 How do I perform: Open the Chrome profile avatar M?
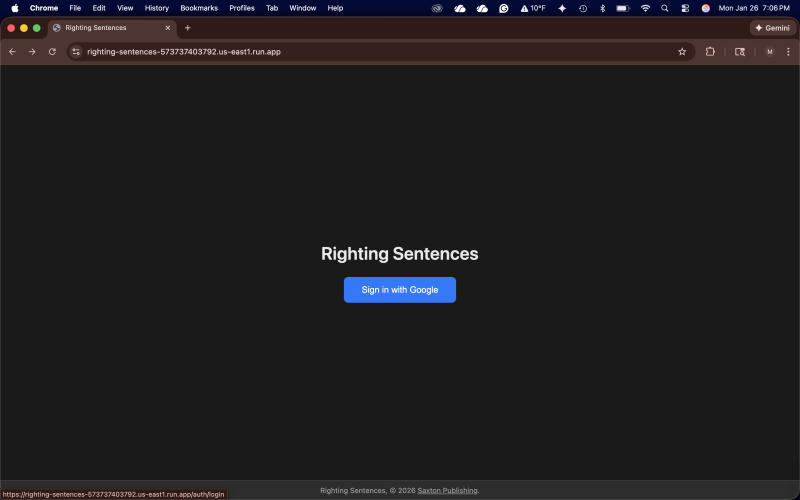tap(769, 52)
